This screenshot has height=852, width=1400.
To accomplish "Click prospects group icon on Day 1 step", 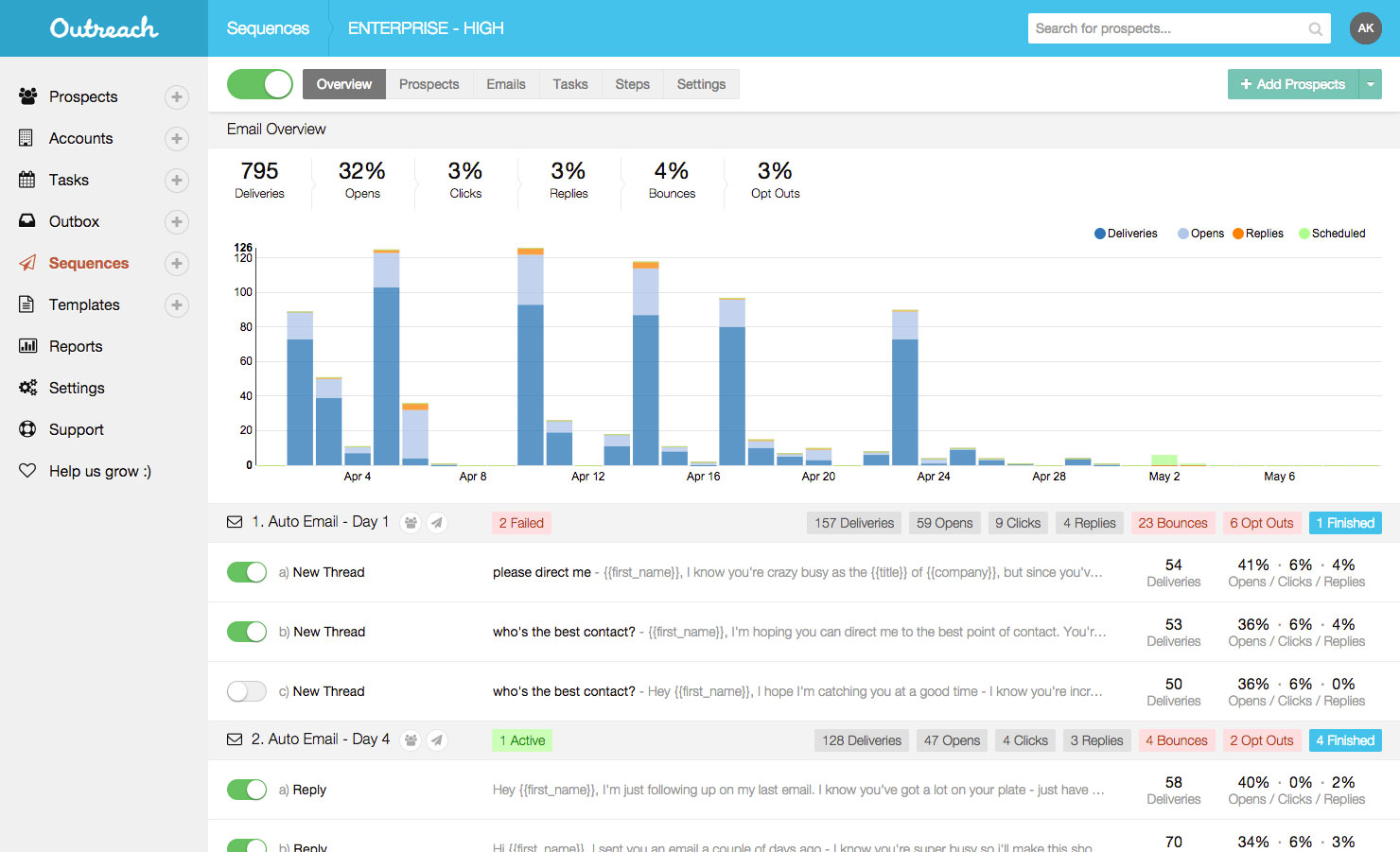I will 411,523.
